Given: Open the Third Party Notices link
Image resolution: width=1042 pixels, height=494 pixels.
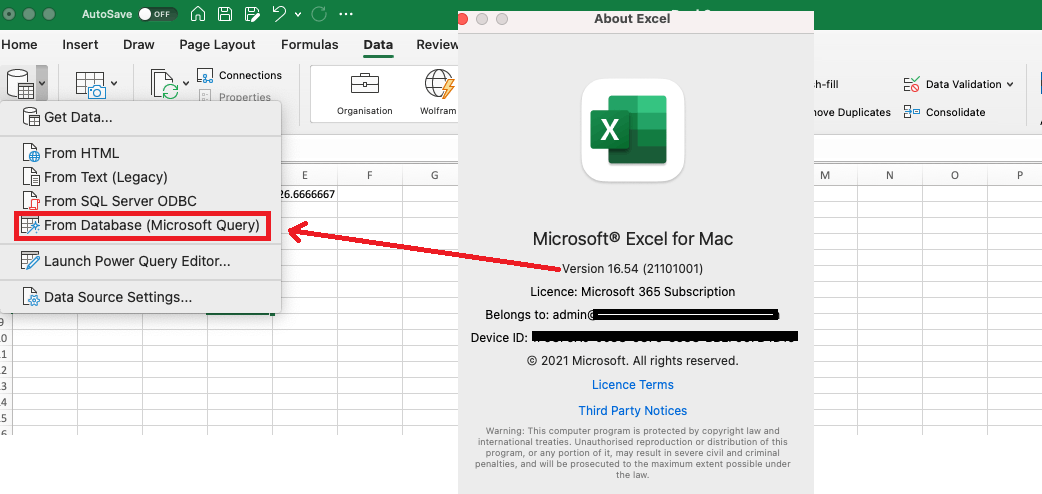Looking at the screenshot, I should pos(633,410).
